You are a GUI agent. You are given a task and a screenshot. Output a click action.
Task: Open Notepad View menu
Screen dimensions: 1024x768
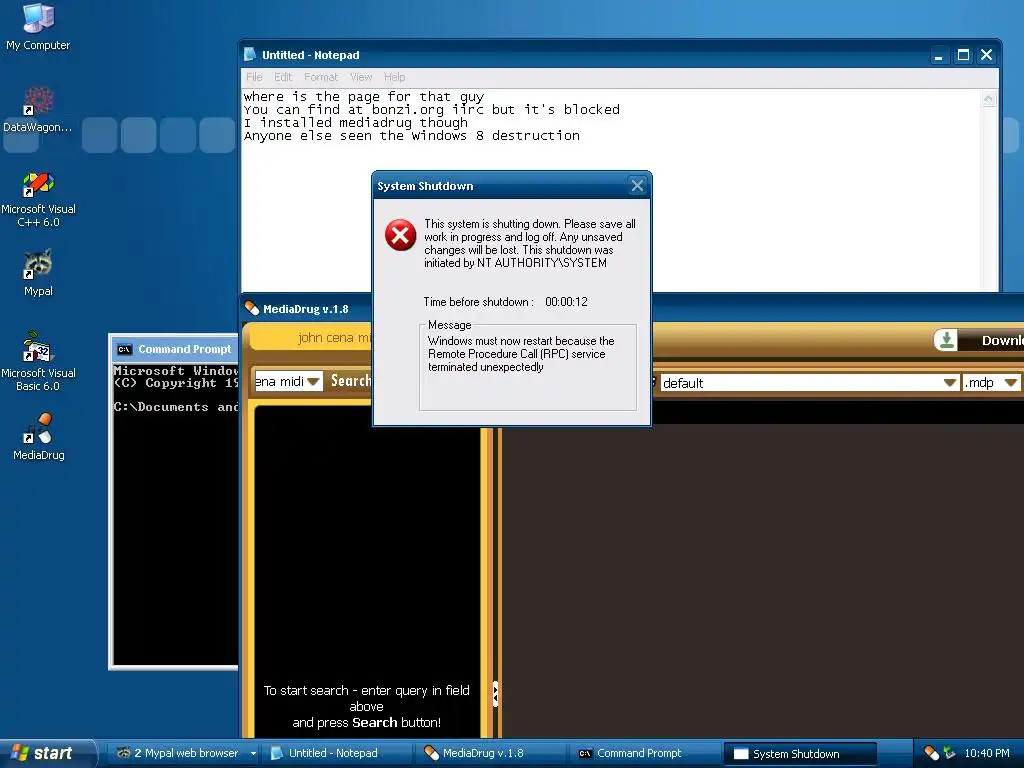coord(360,77)
